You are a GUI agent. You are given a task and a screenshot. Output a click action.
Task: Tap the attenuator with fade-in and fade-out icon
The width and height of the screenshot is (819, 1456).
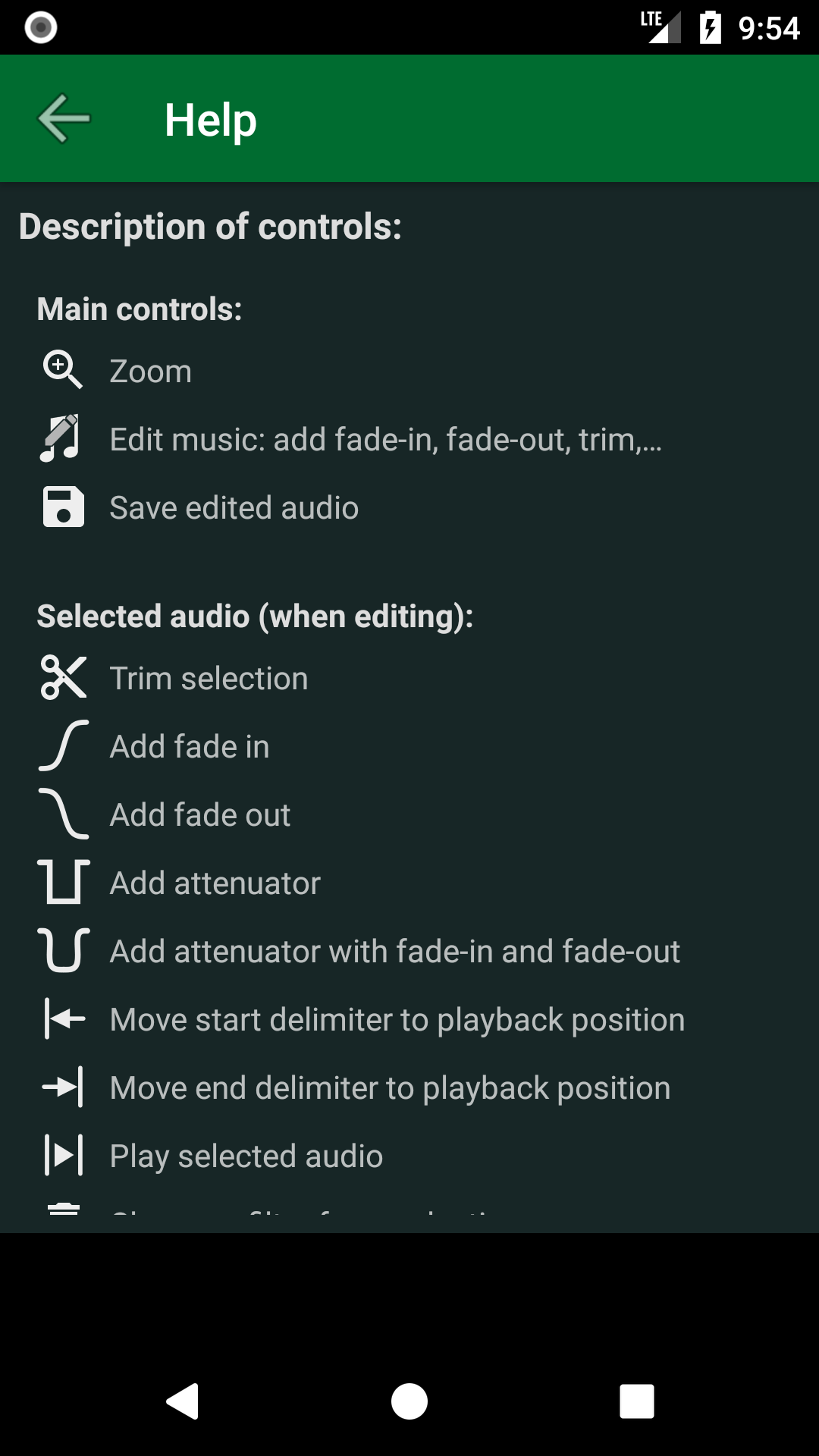tap(64, 950)
